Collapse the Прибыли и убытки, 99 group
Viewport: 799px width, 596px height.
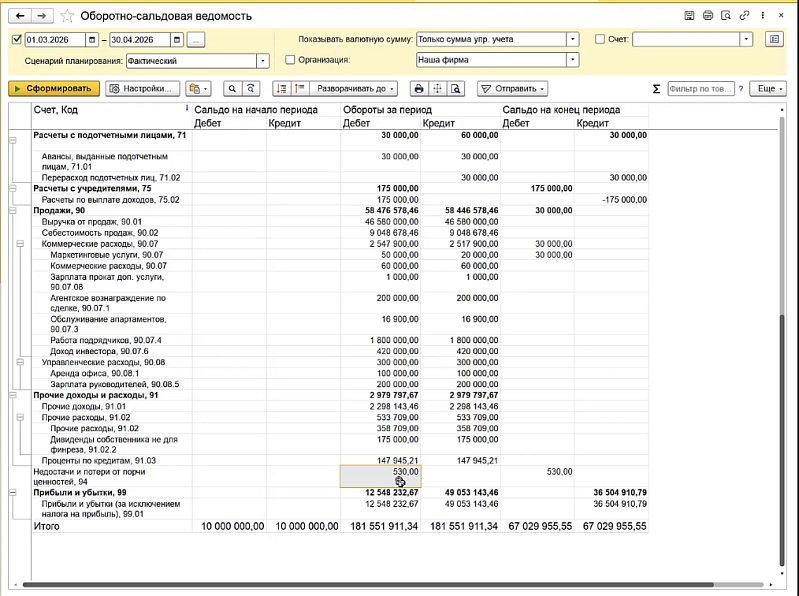[13, 493]
